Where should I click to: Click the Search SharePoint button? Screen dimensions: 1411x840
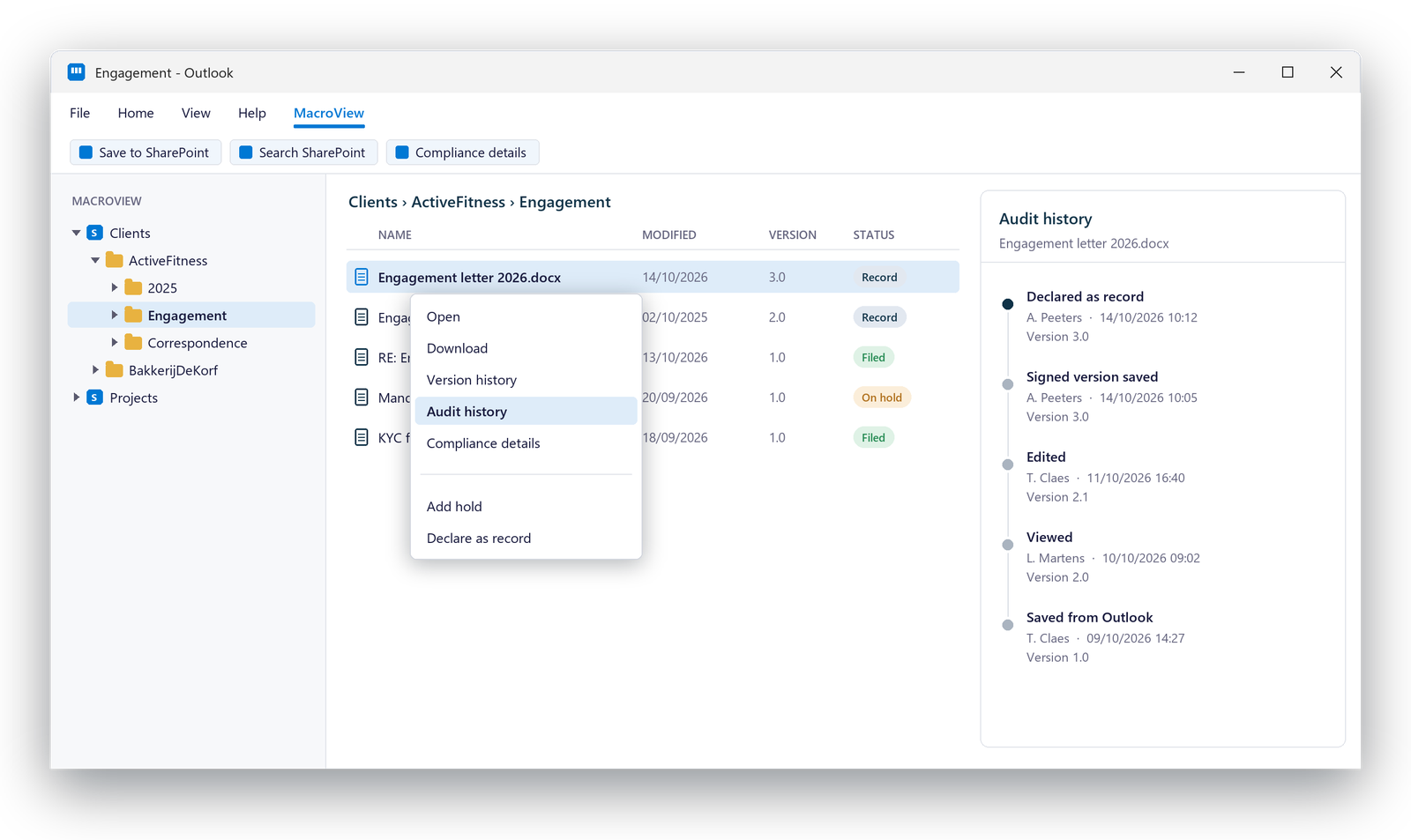[303, 152]
